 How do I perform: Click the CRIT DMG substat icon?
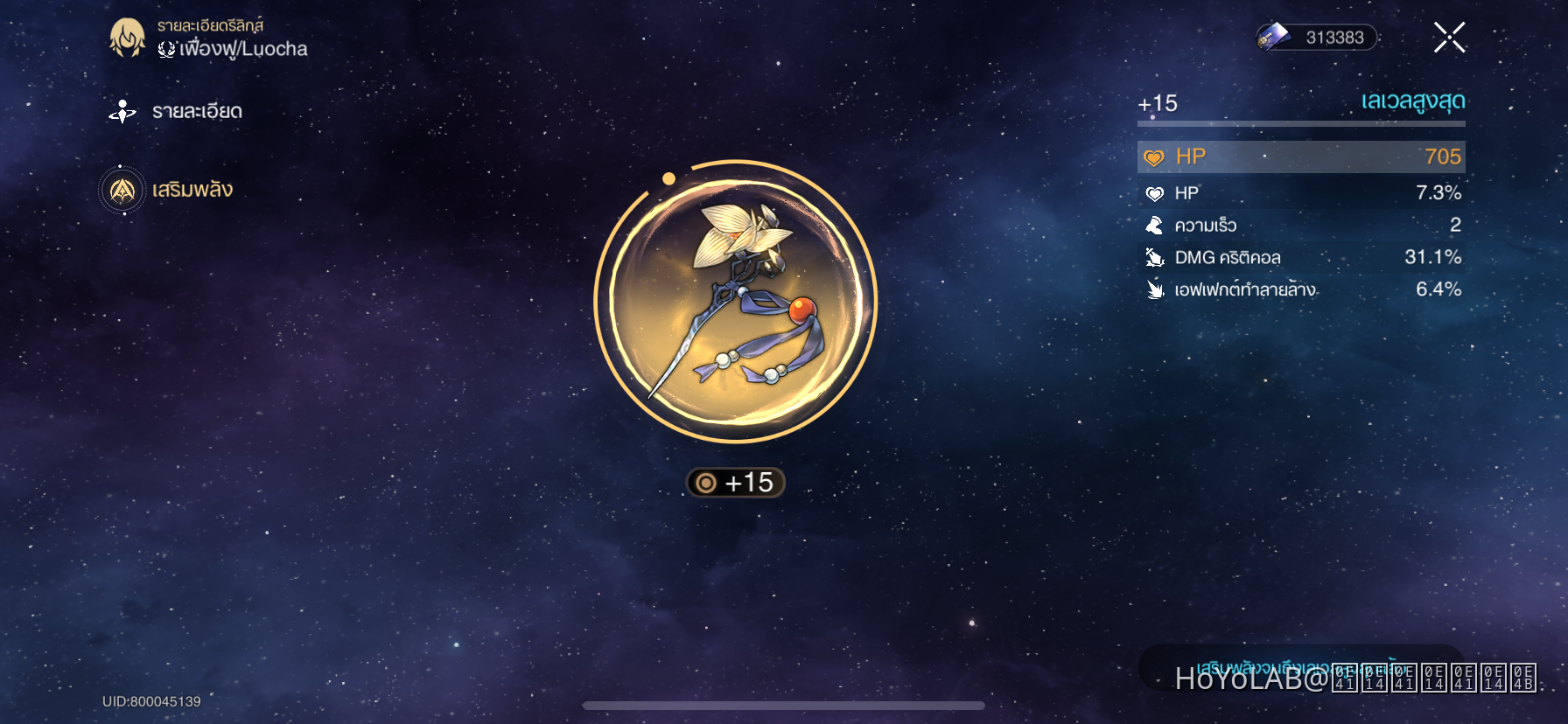coord(1155,257)
